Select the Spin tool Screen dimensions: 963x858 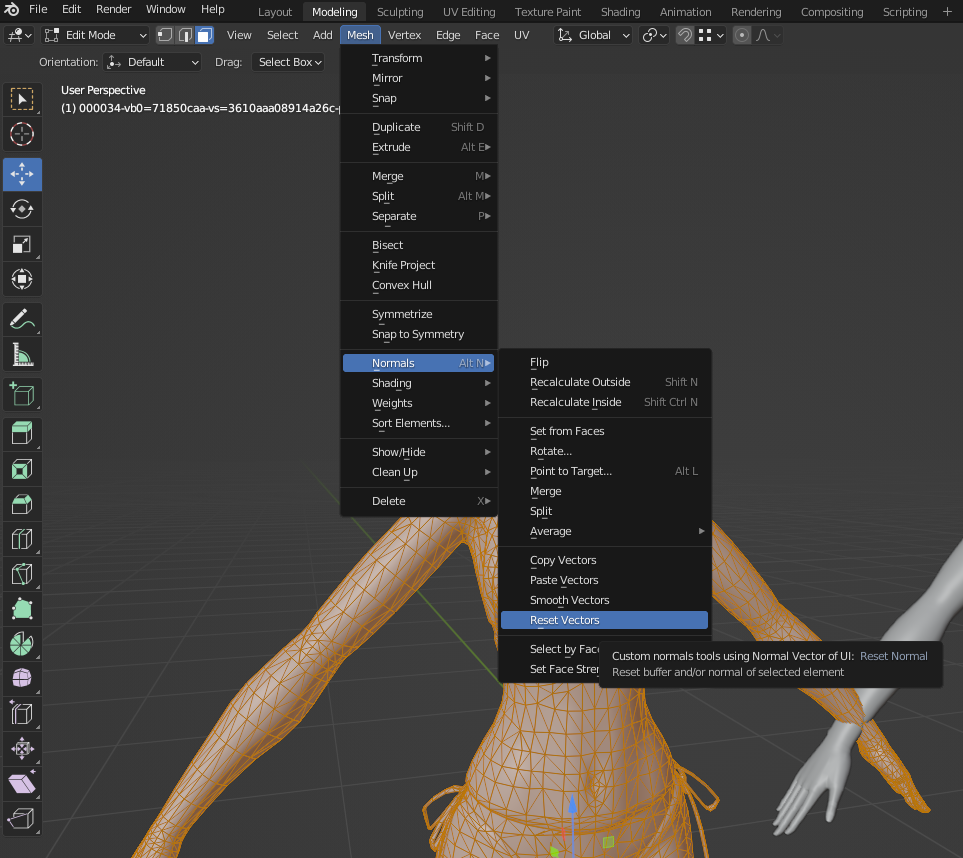22,644
